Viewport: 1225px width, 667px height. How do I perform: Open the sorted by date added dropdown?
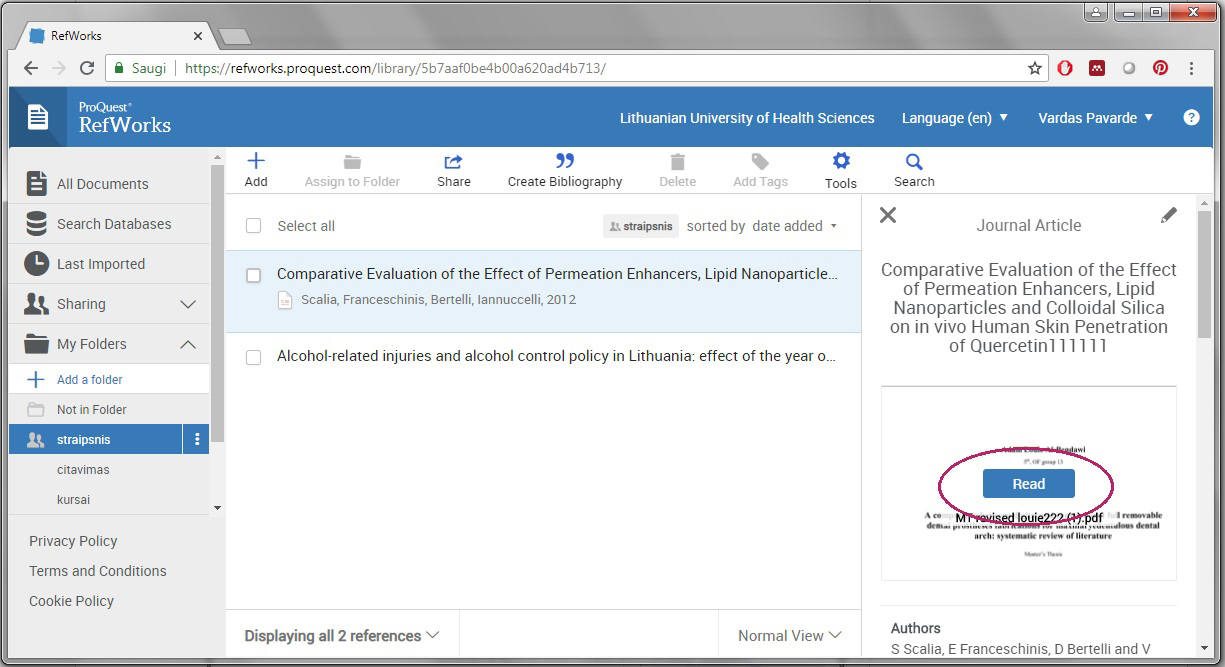795,226
